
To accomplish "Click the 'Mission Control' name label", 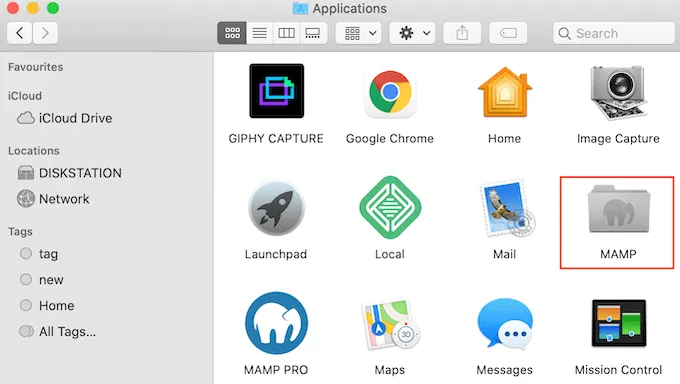I will (x=618, y=370).
